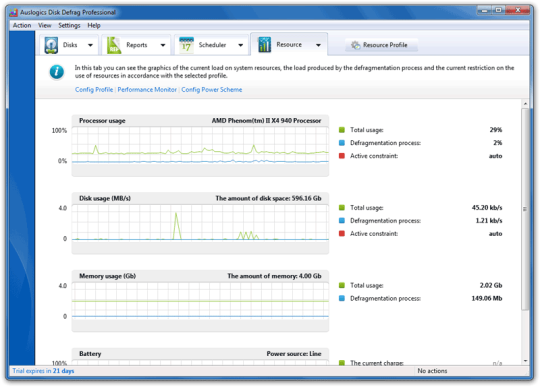540x387 pixels.
Task: Click the 'Power source: Line' text
Action: click(294, 354)
